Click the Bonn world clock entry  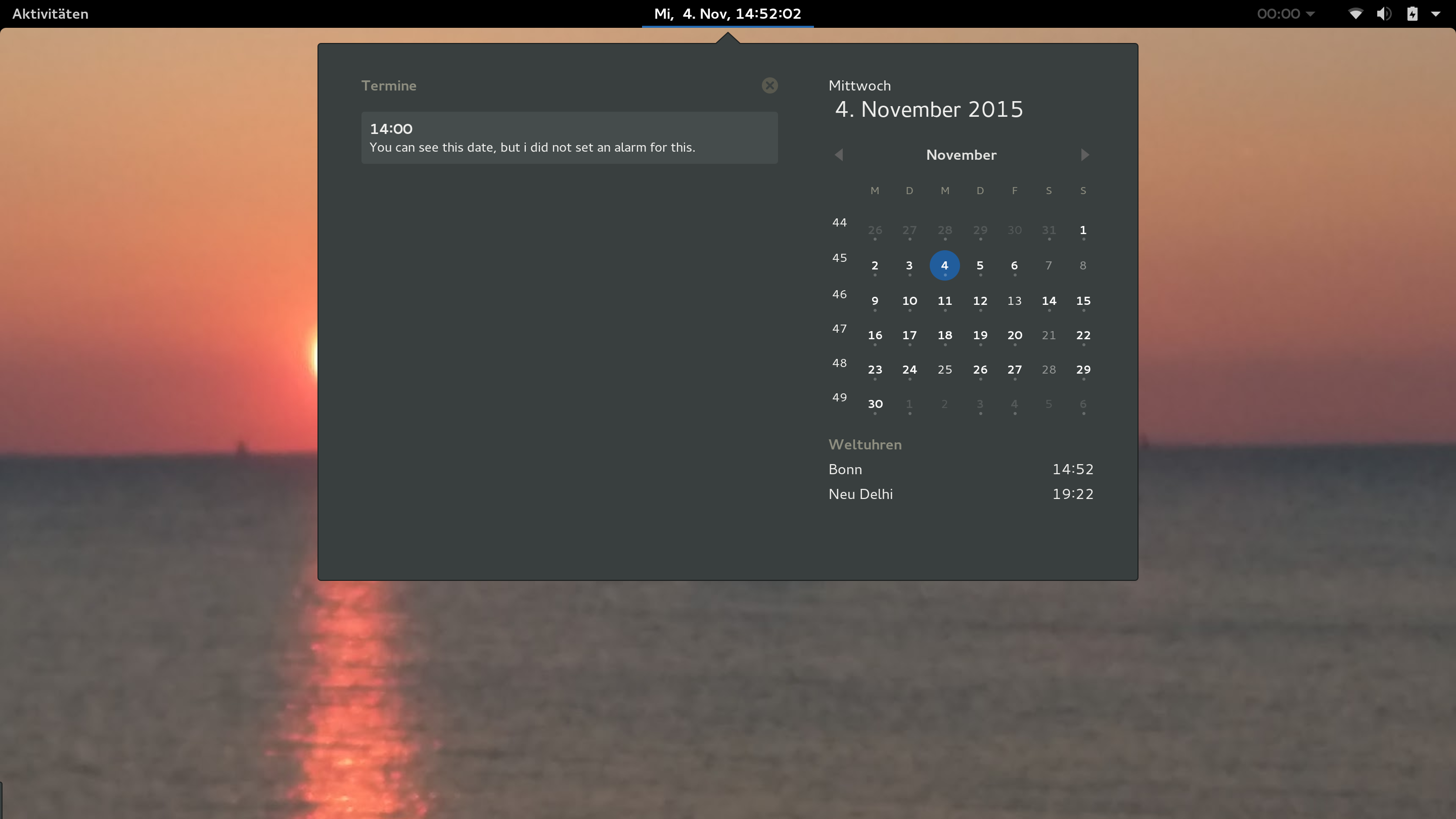click(961, 469)
